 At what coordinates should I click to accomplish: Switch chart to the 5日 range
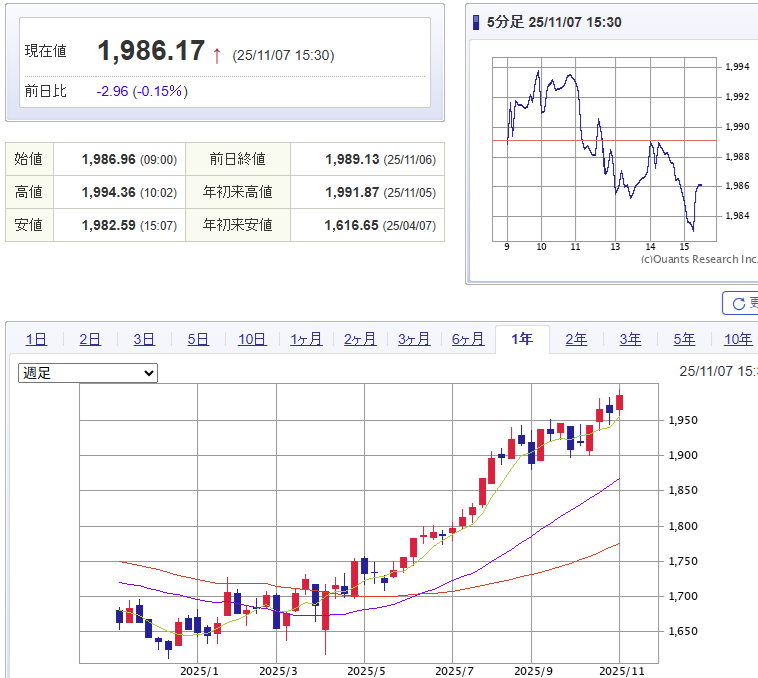pos(198,339)
